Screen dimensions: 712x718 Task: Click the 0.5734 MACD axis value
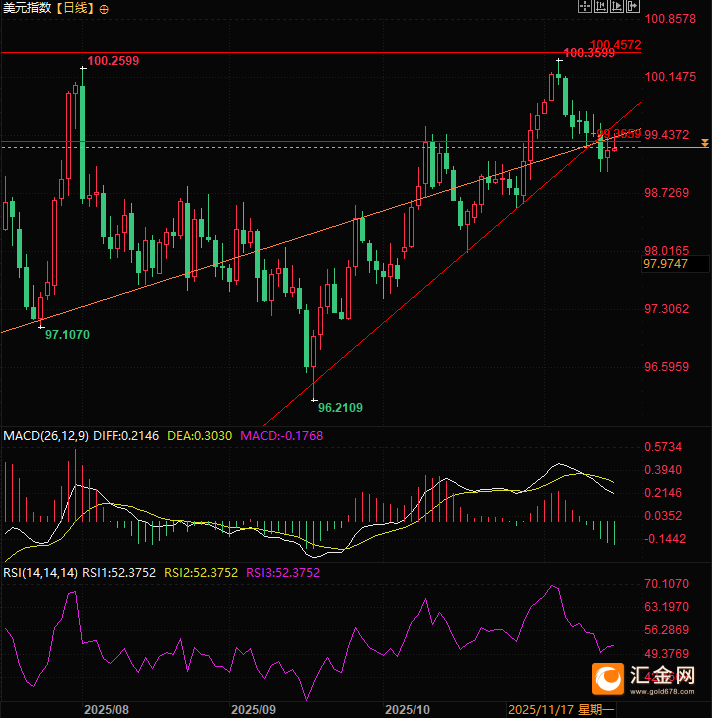pos(663,447)
